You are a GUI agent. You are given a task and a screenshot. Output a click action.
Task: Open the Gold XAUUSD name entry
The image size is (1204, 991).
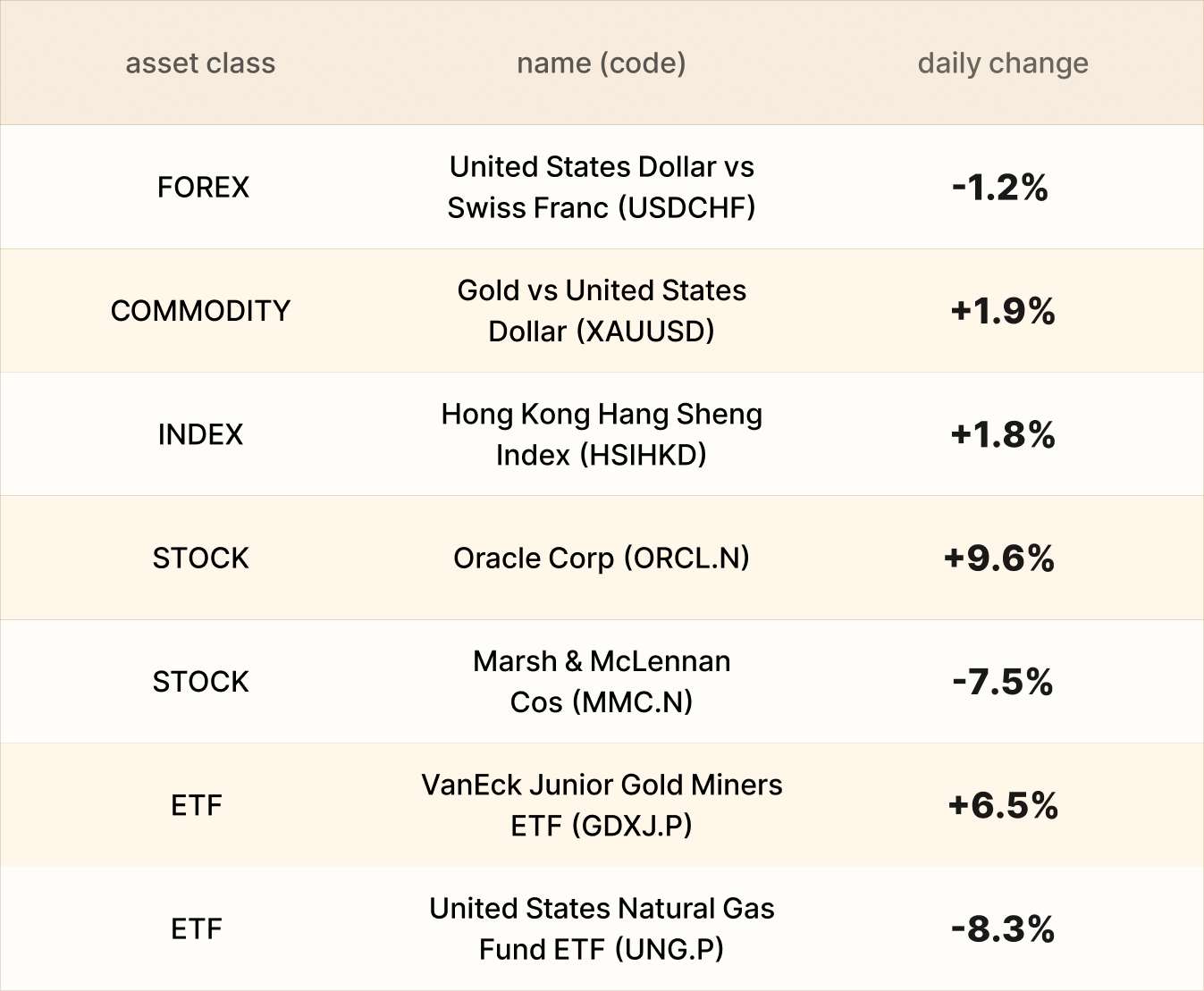tap(602, 311)
